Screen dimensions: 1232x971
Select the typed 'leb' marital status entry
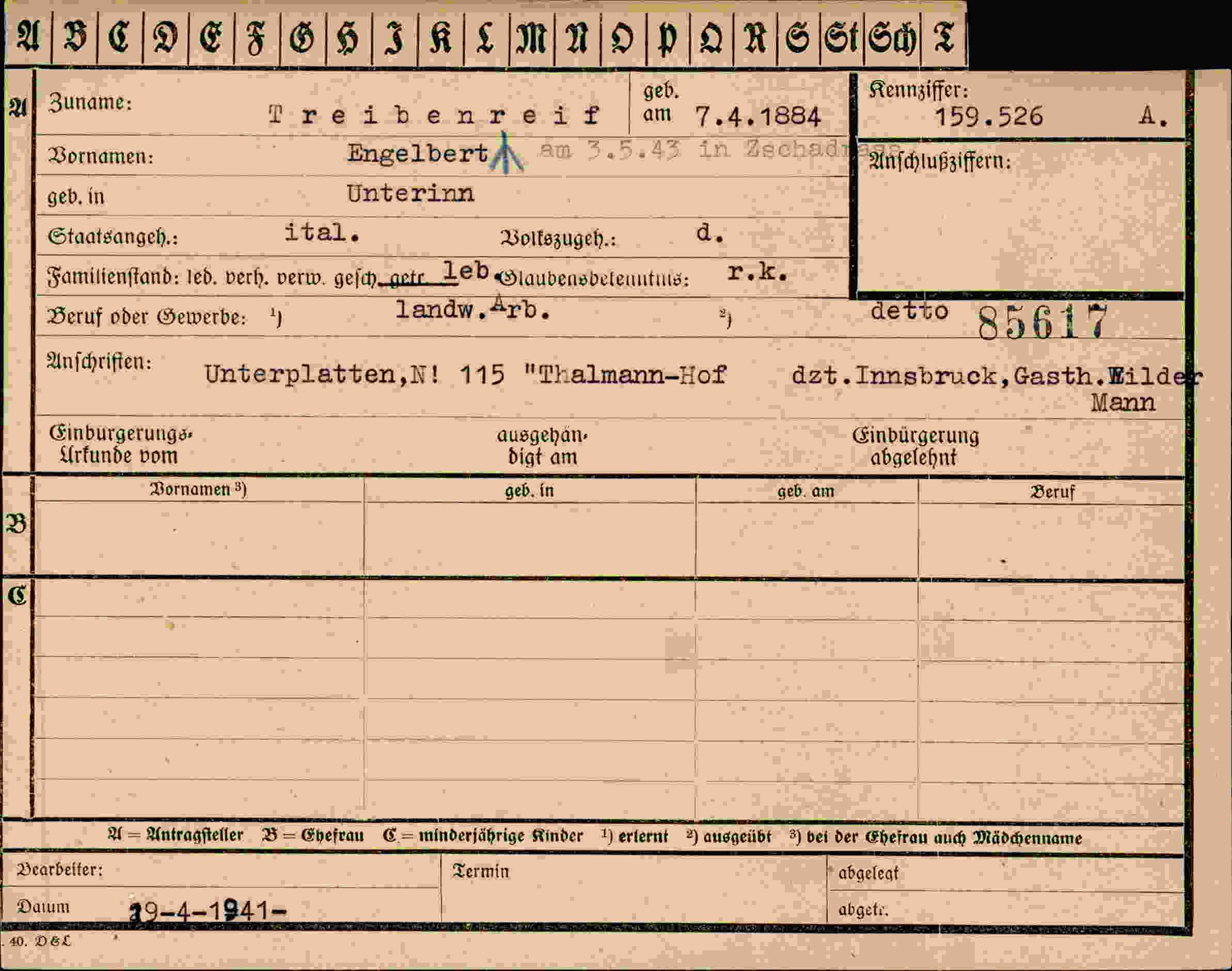click(466, 271)
